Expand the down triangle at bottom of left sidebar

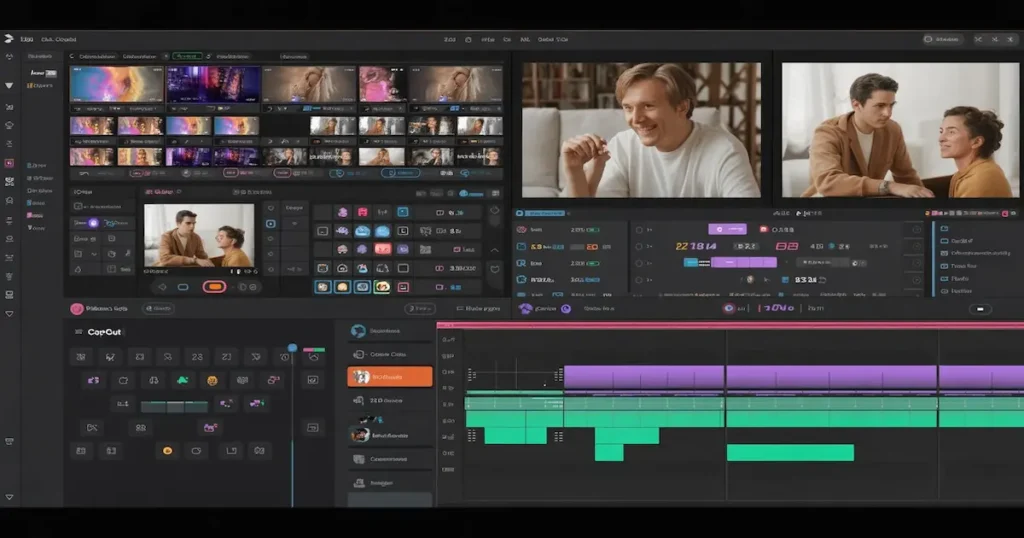[x=9, y=497]
